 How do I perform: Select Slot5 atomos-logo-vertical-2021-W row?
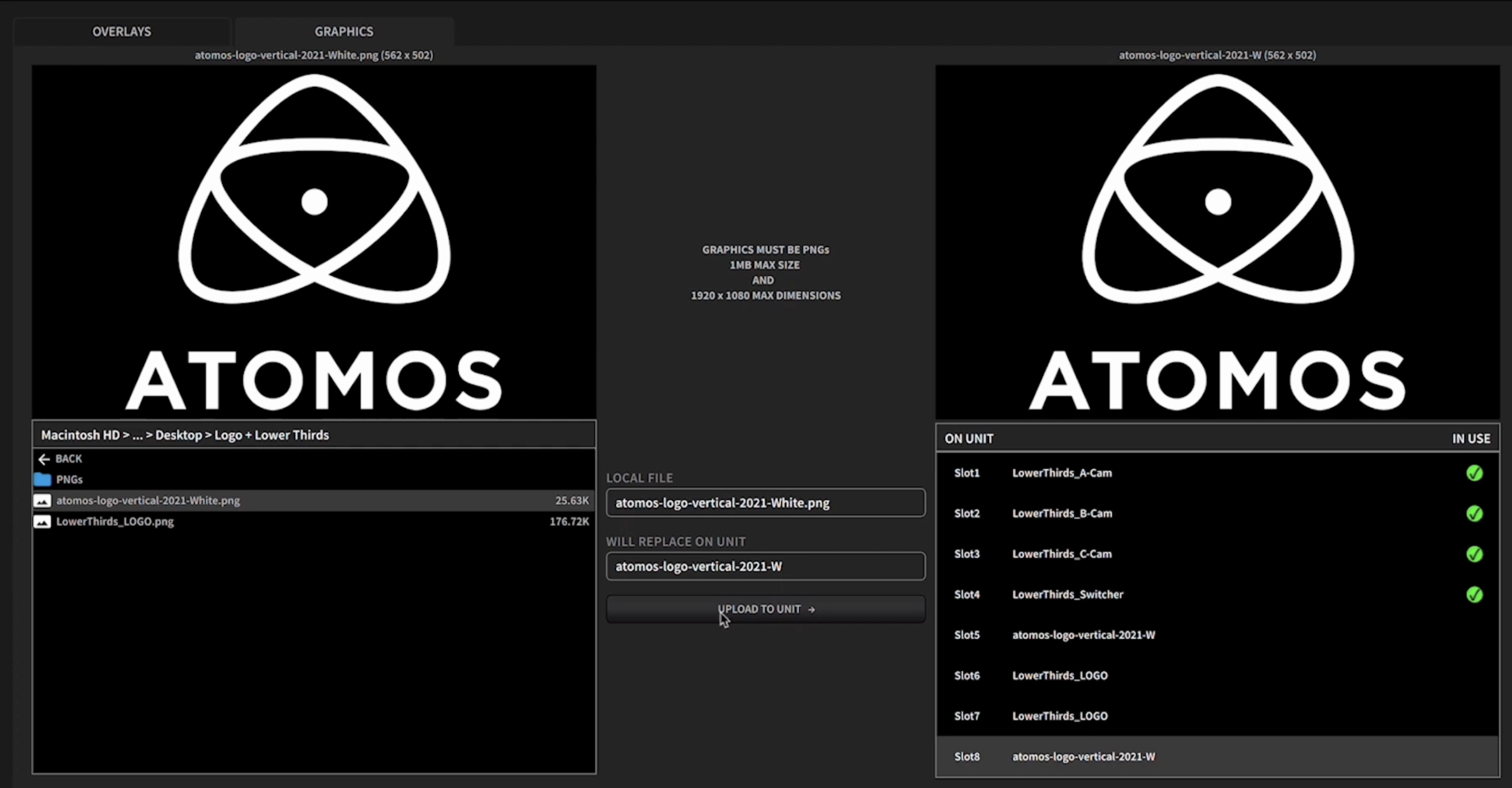(x=1217, y=635)
